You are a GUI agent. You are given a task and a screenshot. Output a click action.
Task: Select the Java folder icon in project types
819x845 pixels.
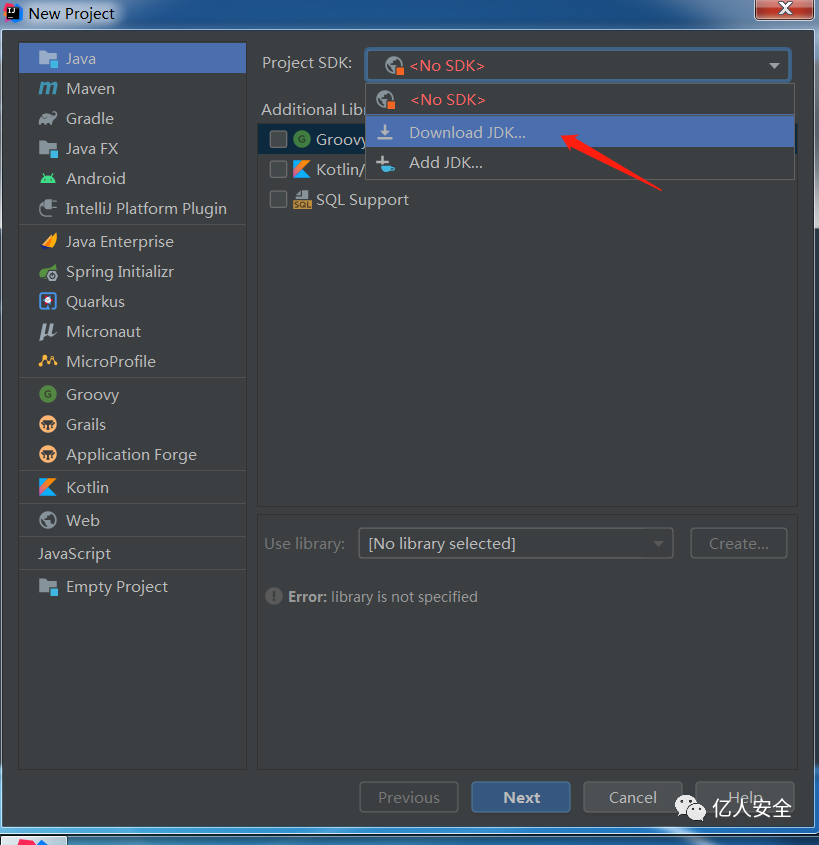coord(48,59)
